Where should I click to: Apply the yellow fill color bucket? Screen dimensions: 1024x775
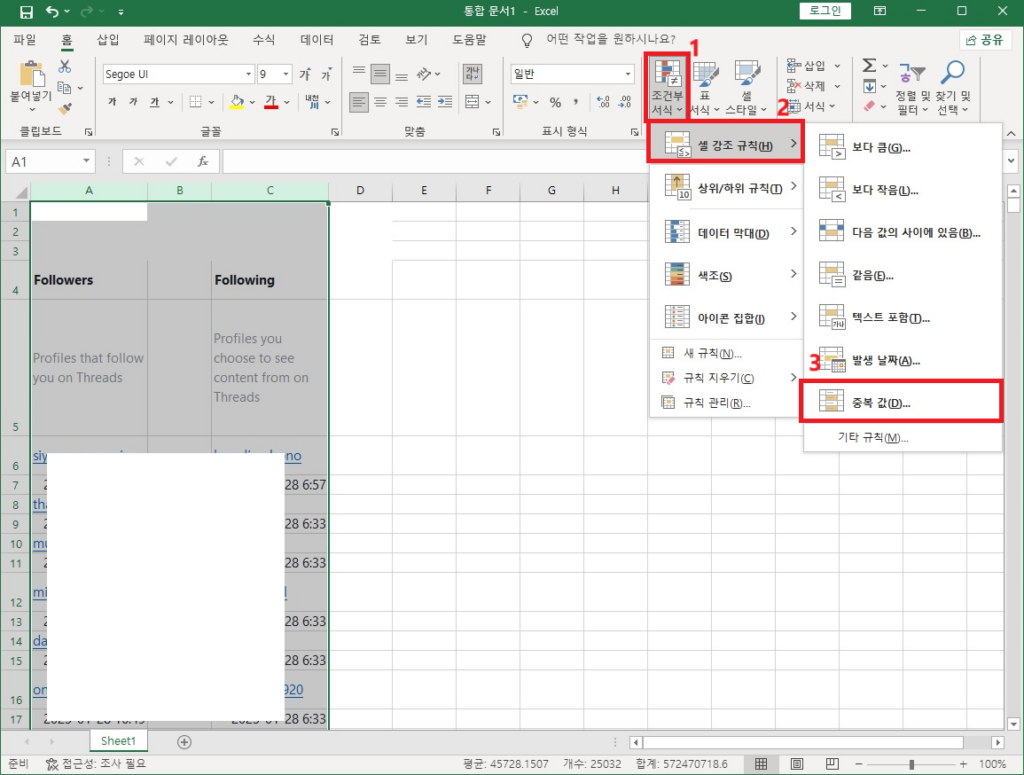[x=237, y=102]
